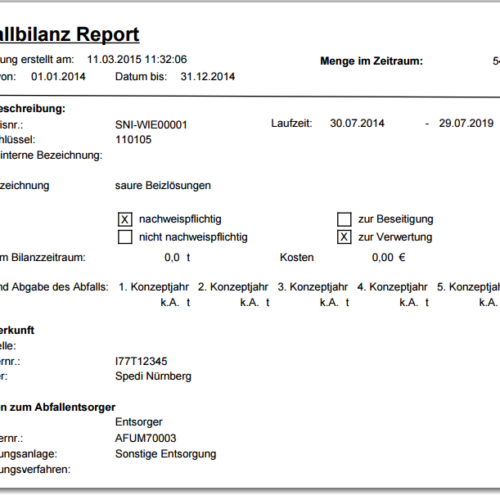Select the disposer number AFUM70003
500x500 pixels.
tap(146, 438)
